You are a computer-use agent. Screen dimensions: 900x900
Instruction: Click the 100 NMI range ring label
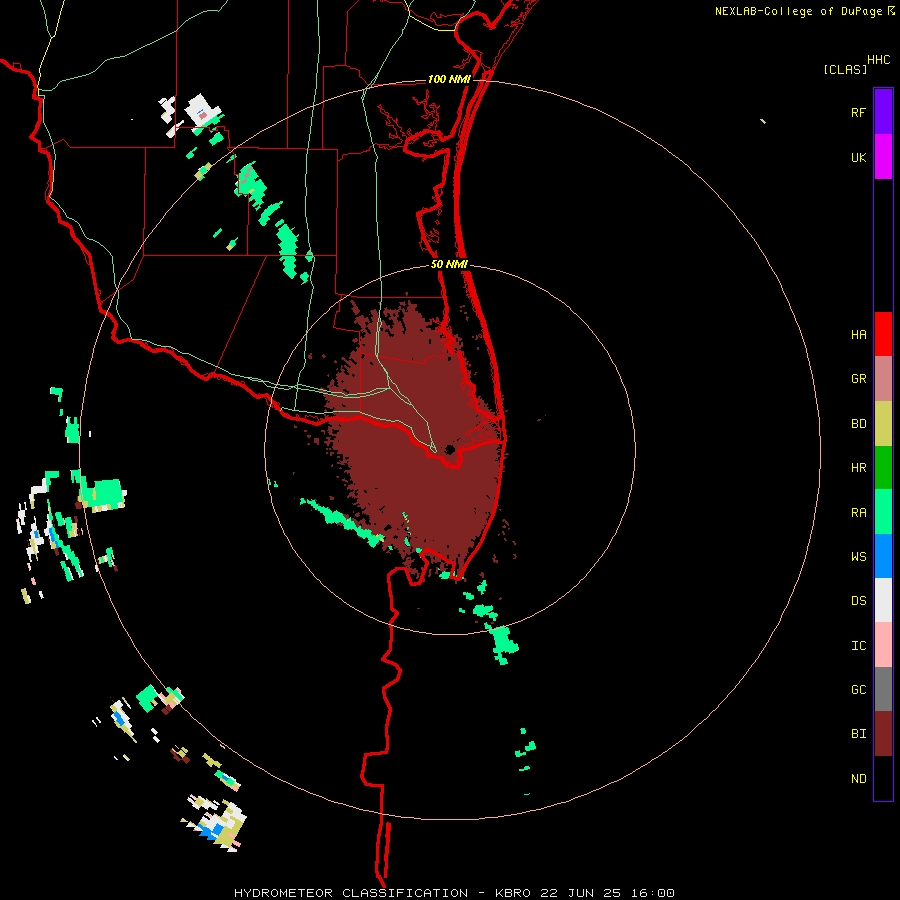[449, 79]
